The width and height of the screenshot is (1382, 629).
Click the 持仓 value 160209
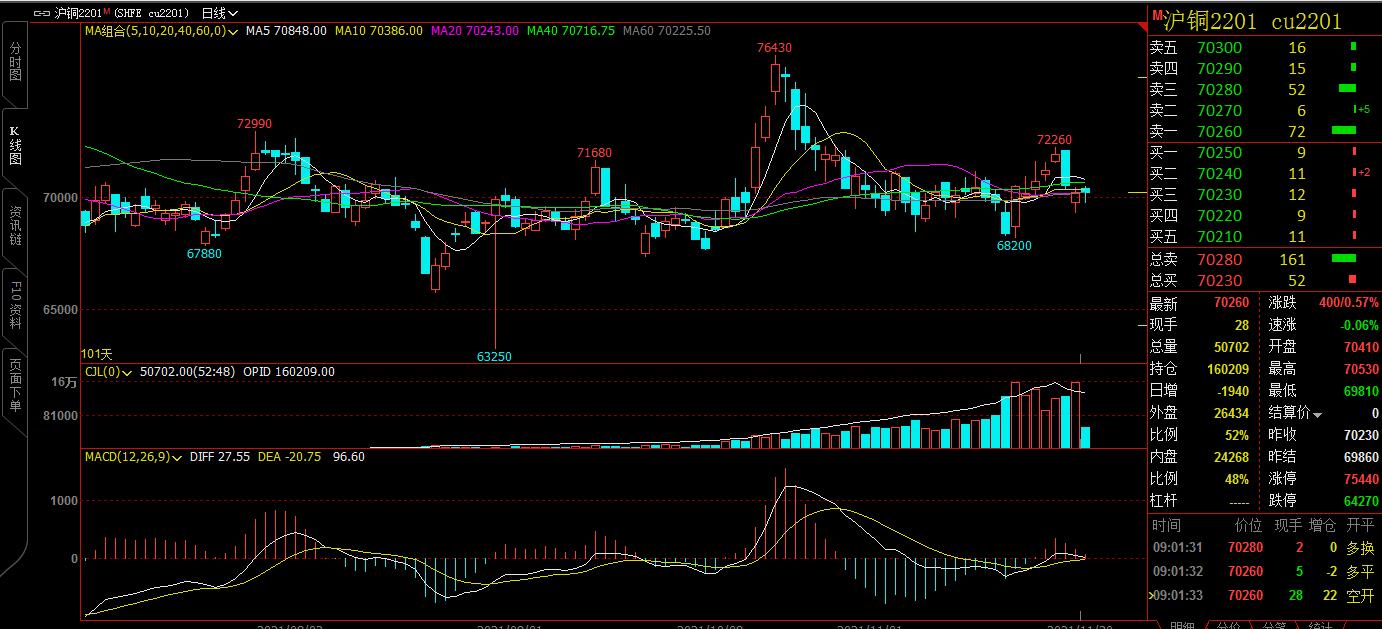point(1228,369)
